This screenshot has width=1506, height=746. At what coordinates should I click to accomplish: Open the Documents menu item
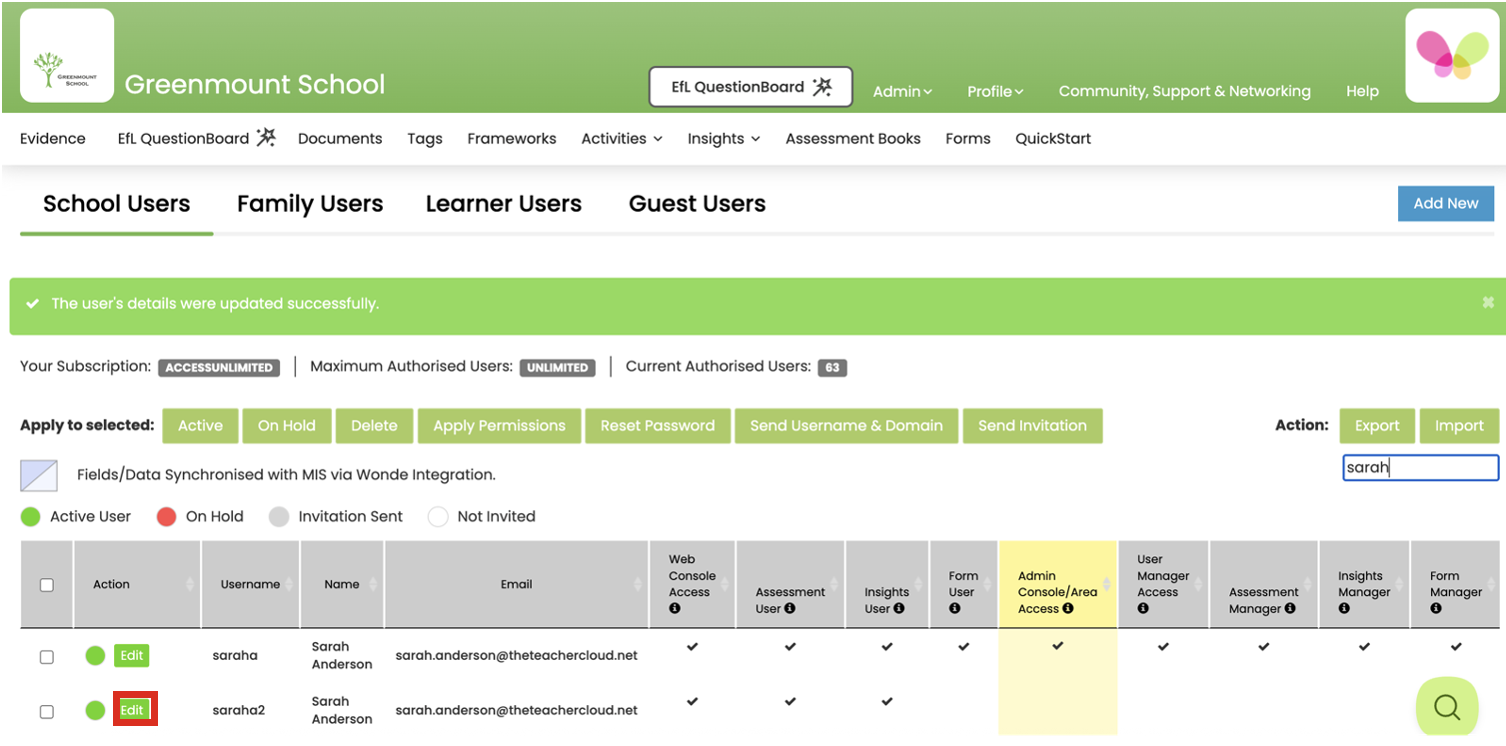coord(340,139)
